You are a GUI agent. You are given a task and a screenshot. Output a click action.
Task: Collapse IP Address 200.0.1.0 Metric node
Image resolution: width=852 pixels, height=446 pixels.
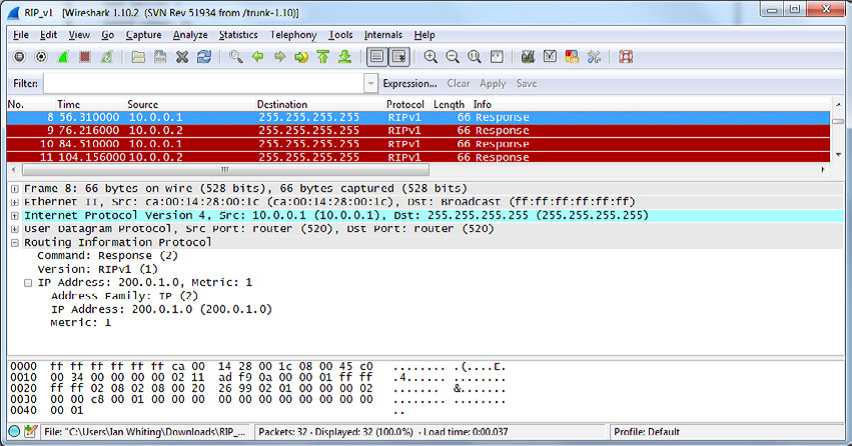coord(28,283)
